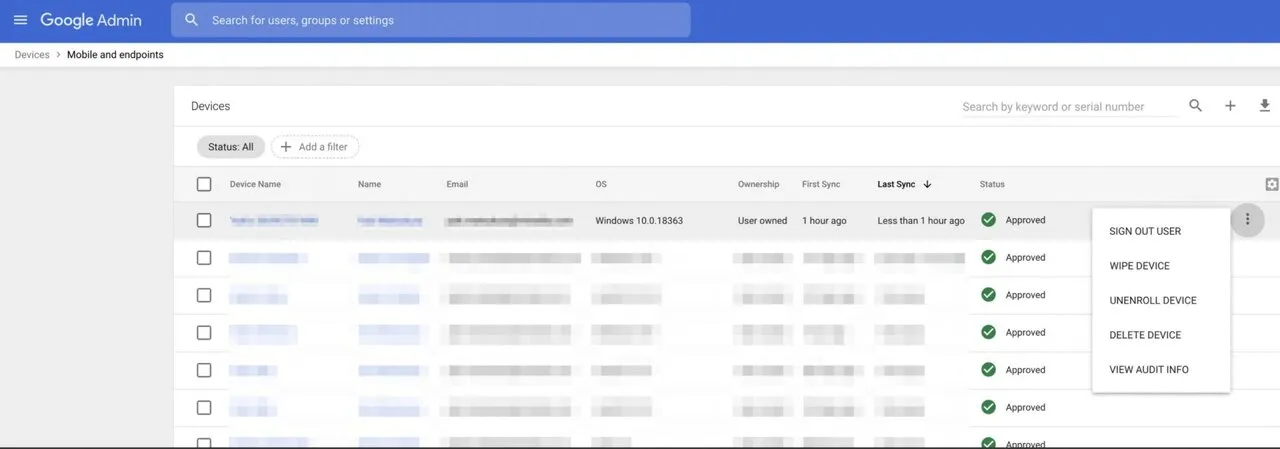Click the search users, groups or settings field

pos(440,20)
